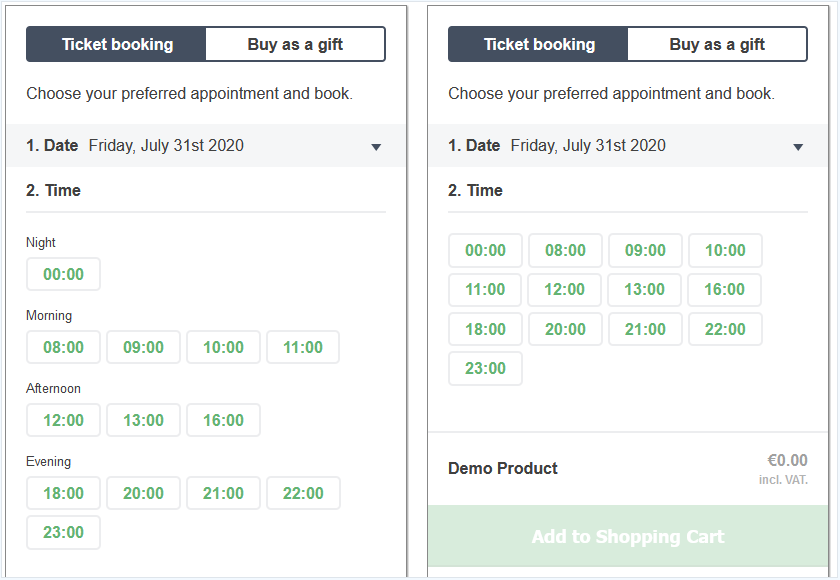Select the 23:00 slot under Evening
Image resolution: width=840 pixels, height=580 pixels.
coord(63,532)
